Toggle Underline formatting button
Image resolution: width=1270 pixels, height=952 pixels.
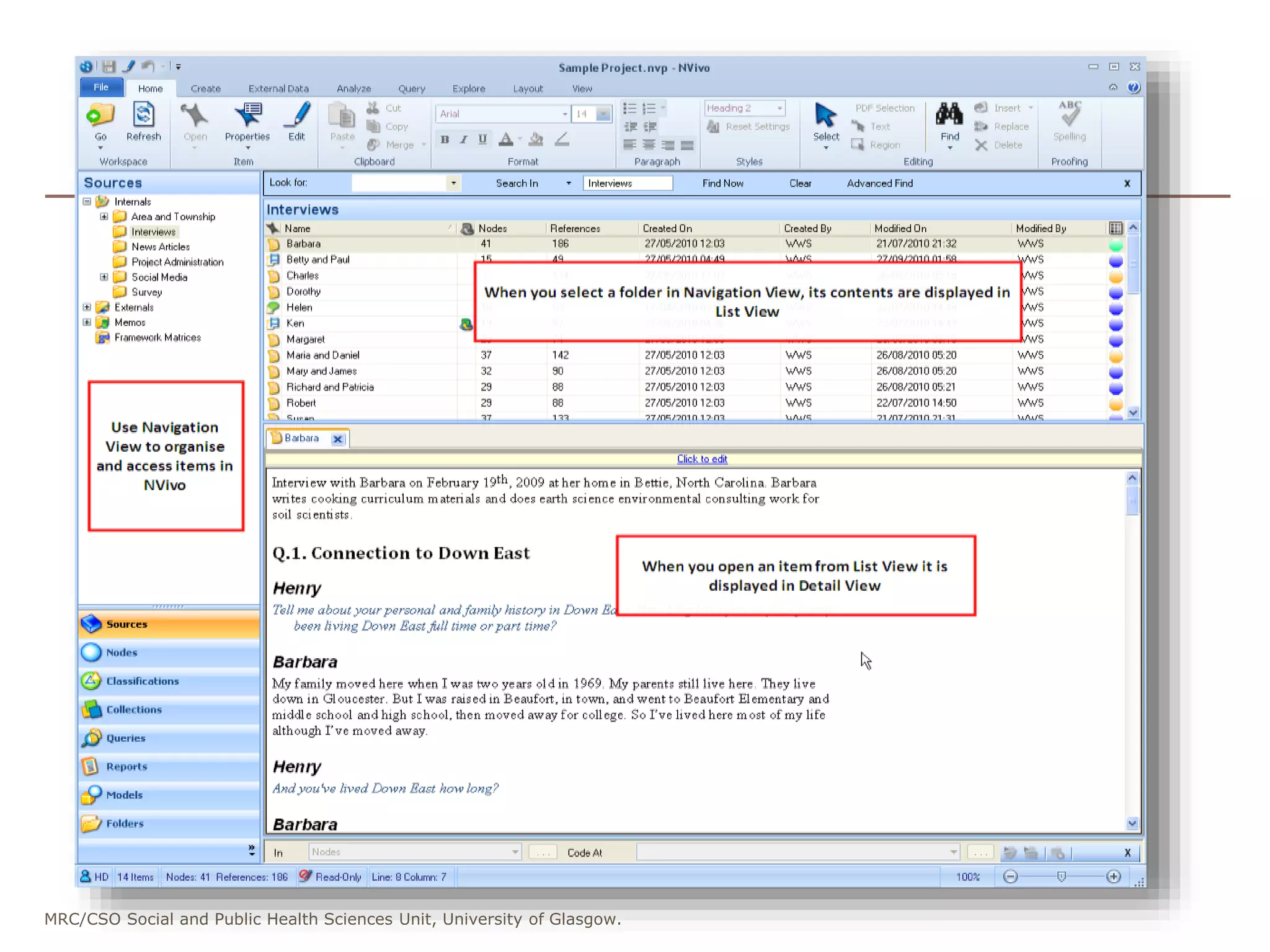tap(482, 139)
